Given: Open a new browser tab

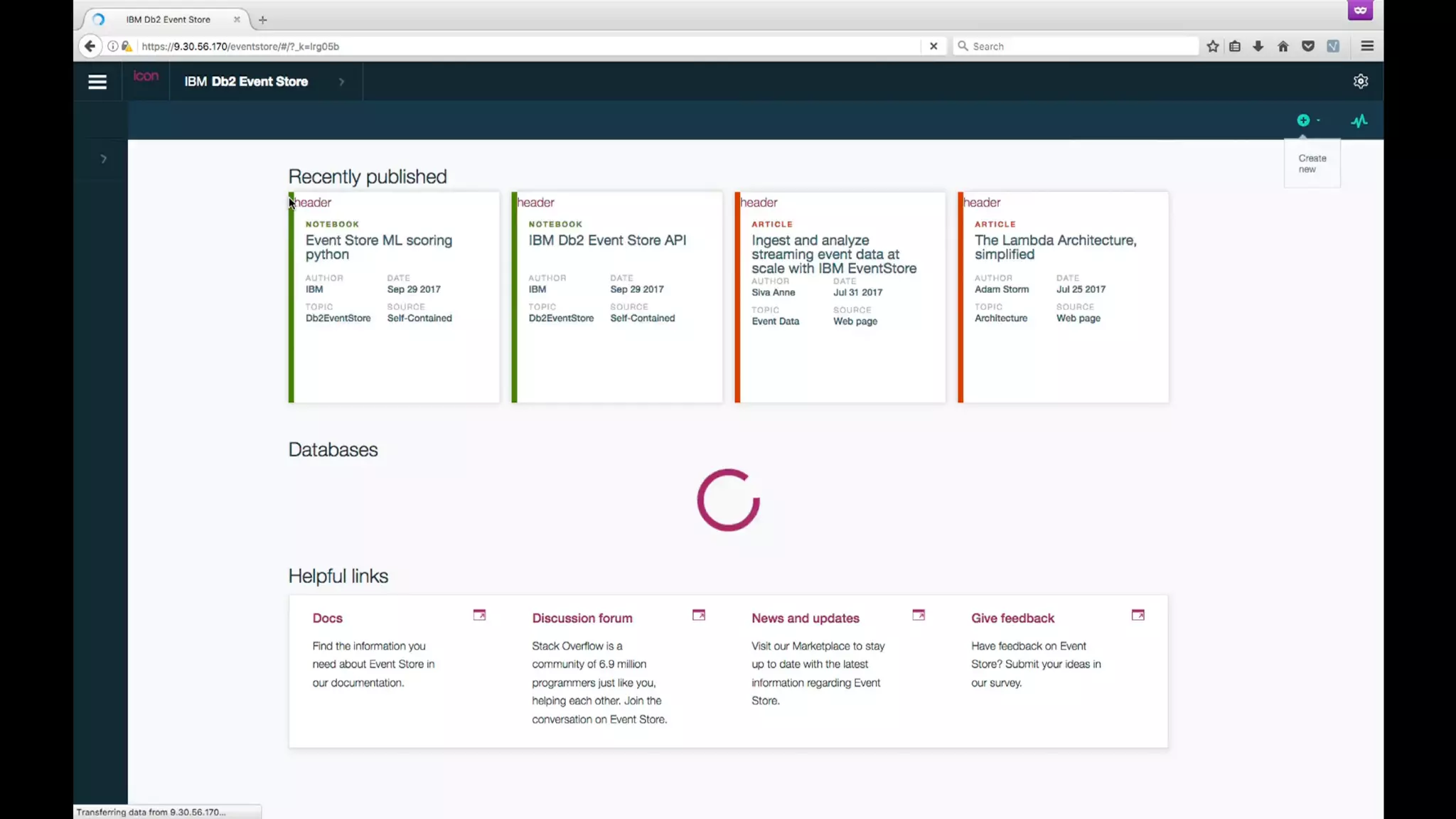Looking at the screenshot, I should point(262,20).
